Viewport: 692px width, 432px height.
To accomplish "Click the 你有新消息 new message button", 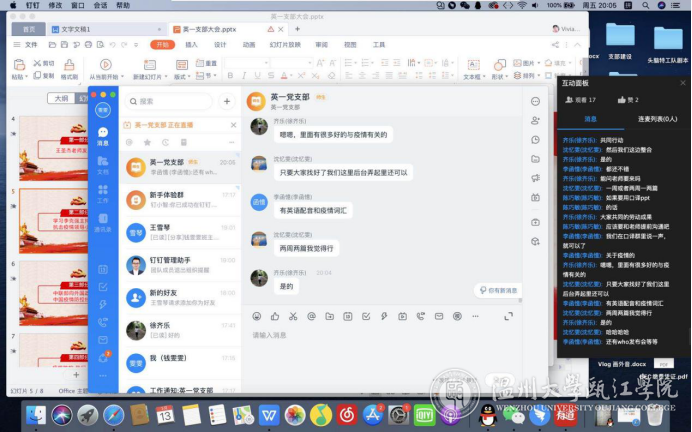I will (x=498, y=290).
